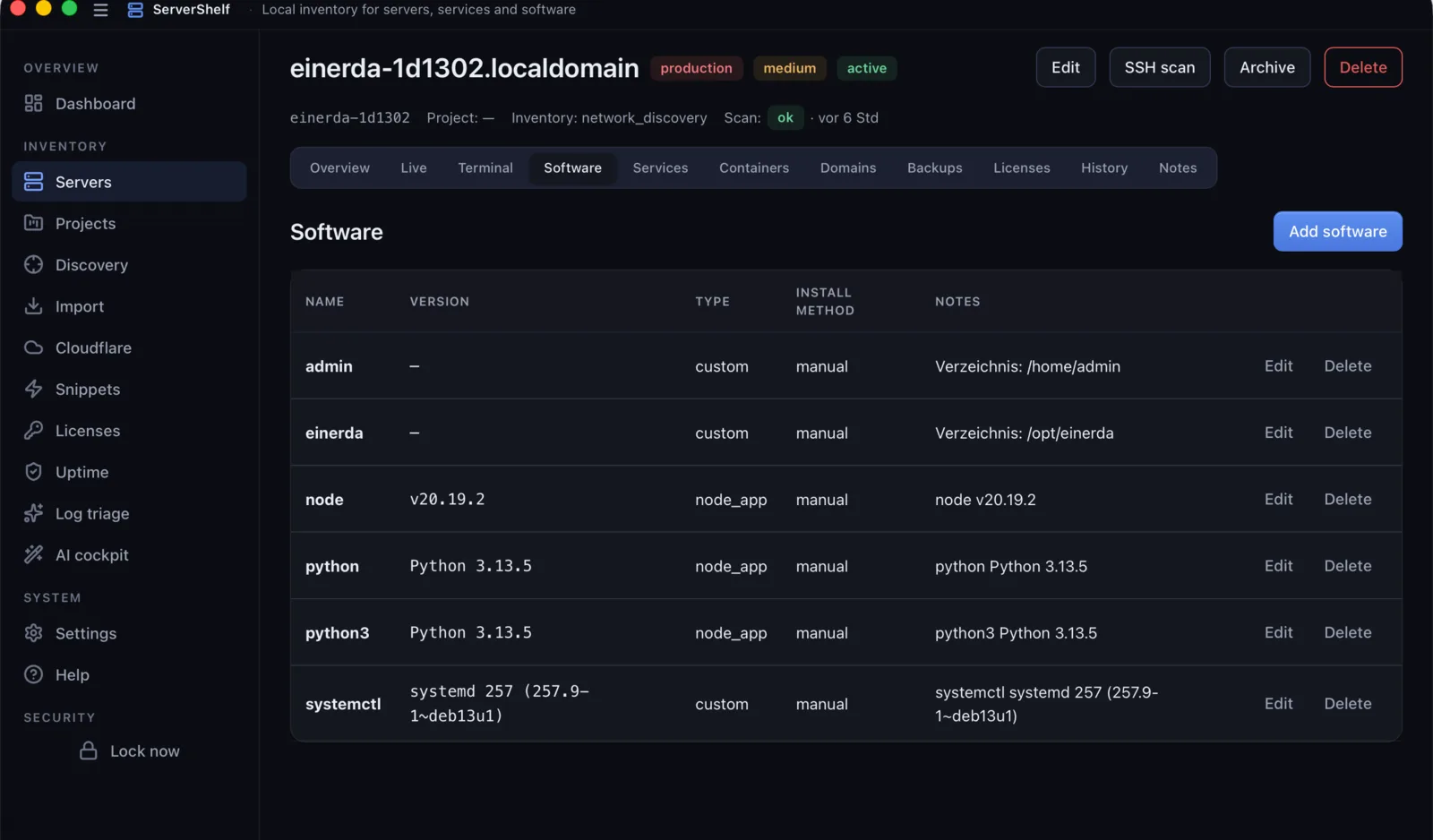Image resolution: width=1433 pixels, height=840 pixels.
Task: Delete the python3 software entry
Action: click(x=1348, y=632)
